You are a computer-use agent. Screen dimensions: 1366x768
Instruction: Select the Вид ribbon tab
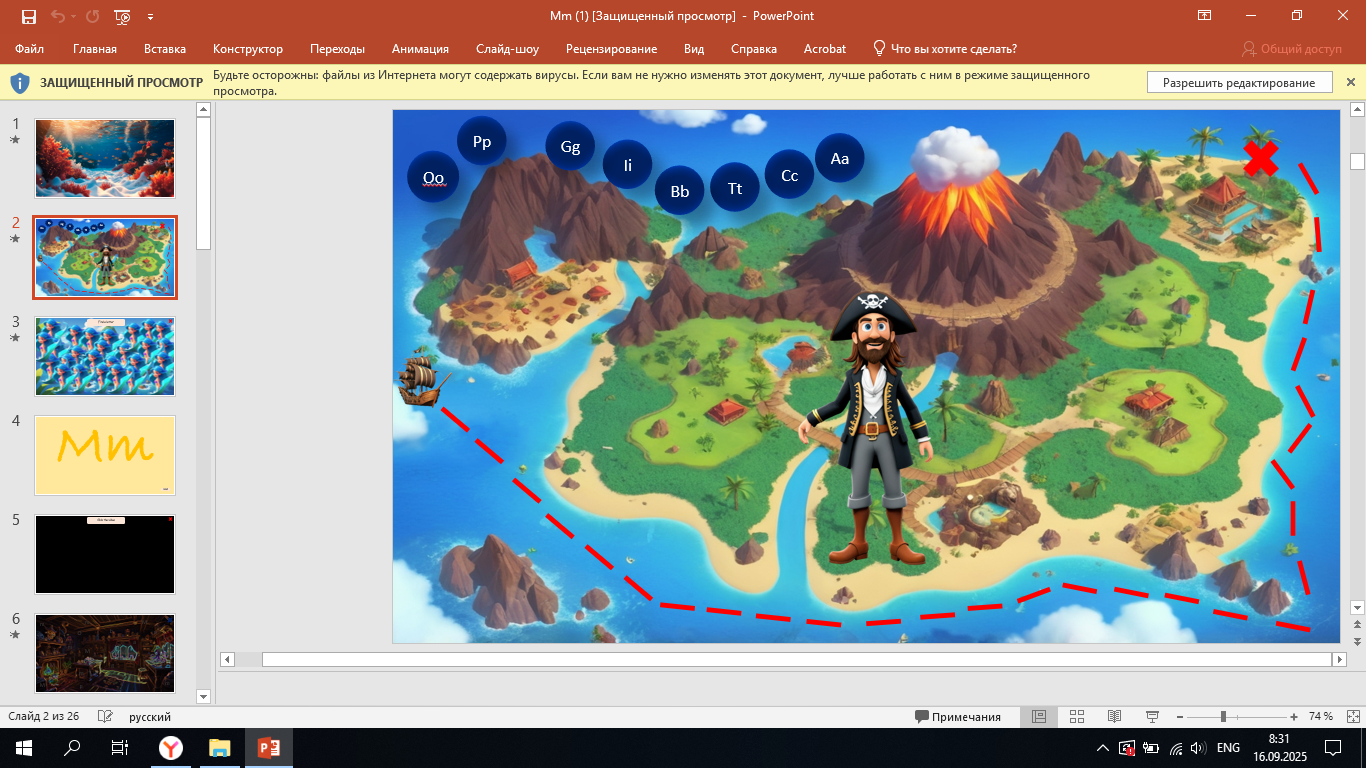coord(694,49)
